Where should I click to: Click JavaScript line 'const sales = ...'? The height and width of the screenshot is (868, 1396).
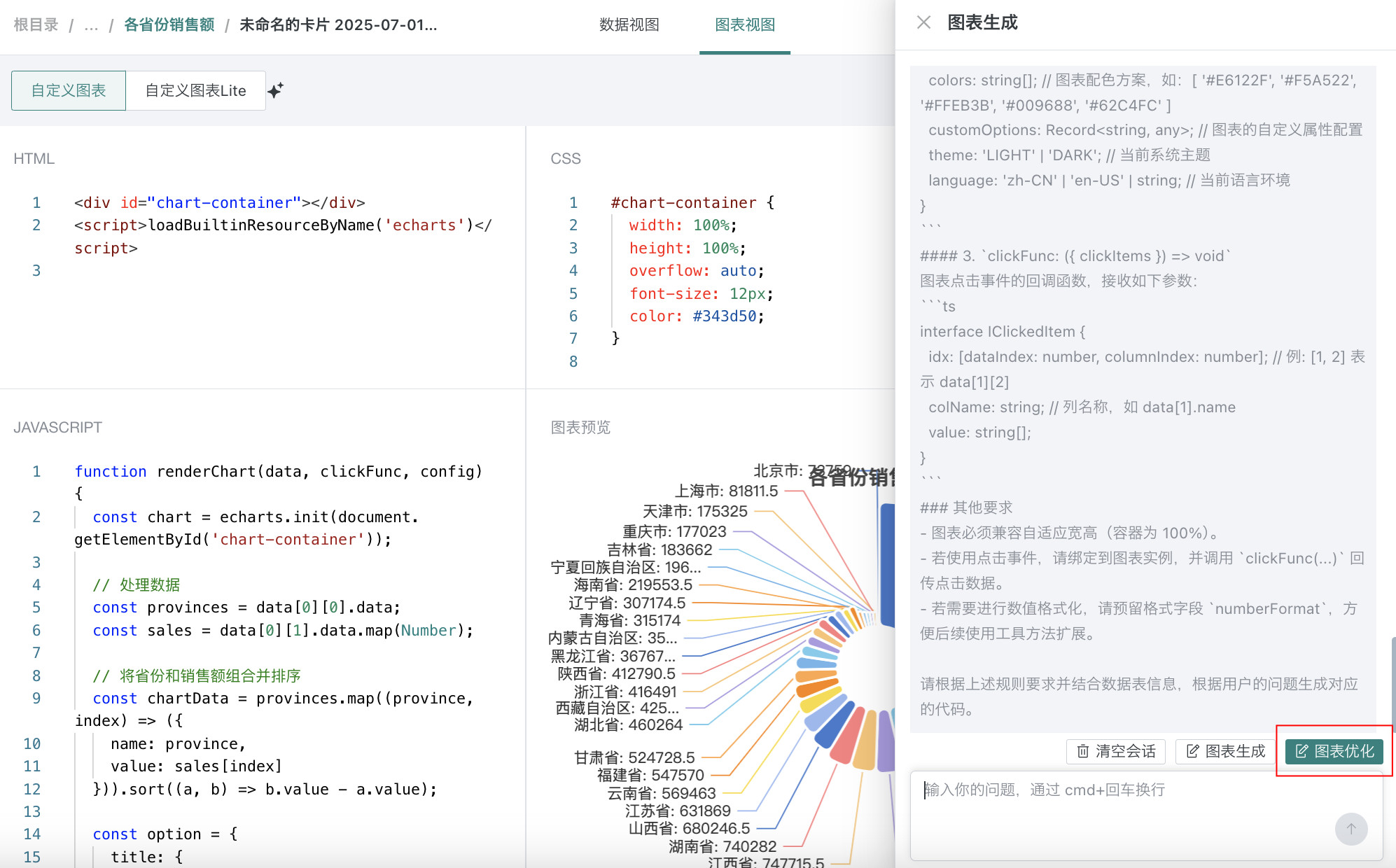coord(283,630)
